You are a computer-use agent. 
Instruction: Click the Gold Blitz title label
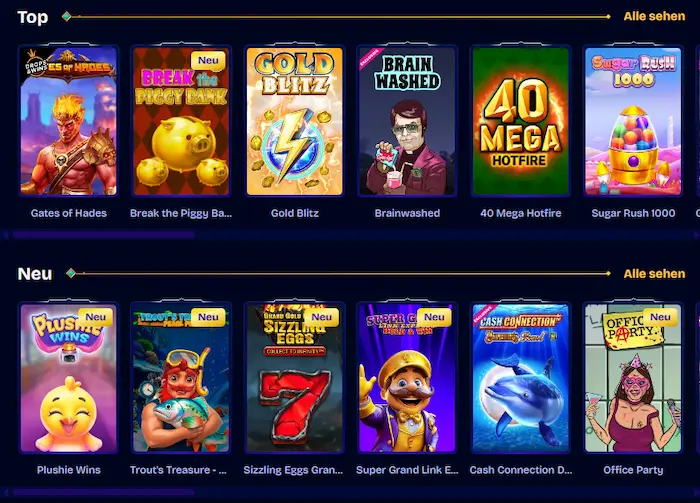[295, 213]
